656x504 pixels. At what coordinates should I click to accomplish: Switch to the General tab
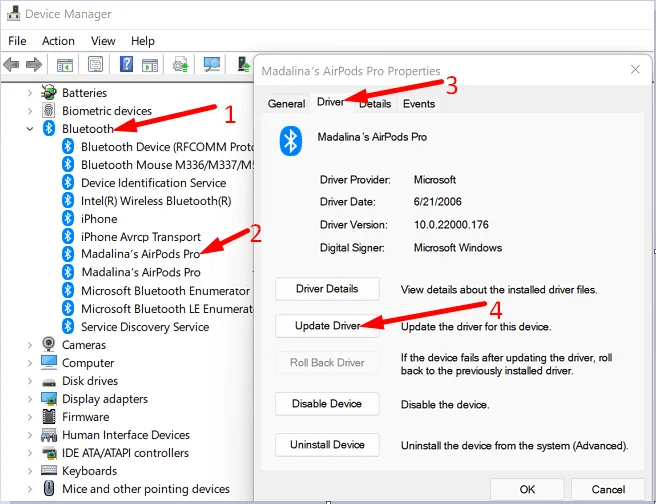286,104
